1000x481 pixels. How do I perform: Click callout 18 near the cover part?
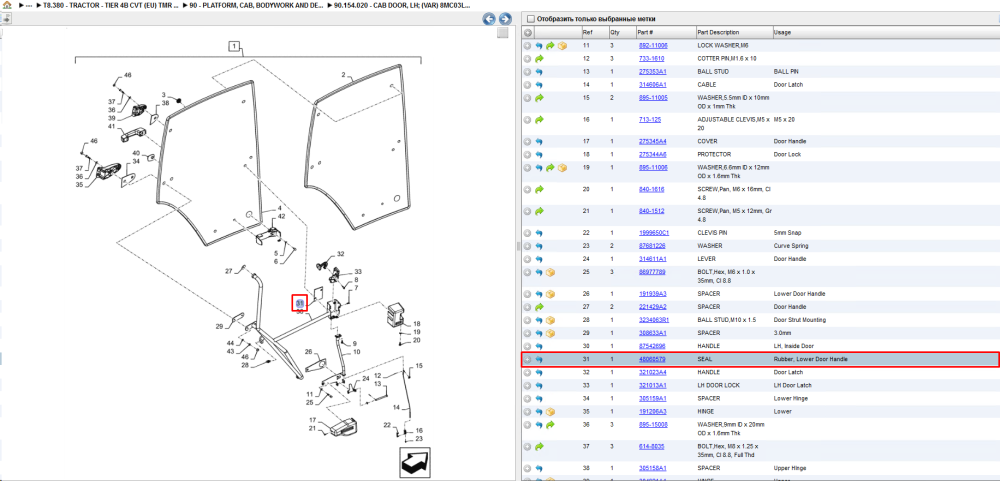click(x=416, y=324)
